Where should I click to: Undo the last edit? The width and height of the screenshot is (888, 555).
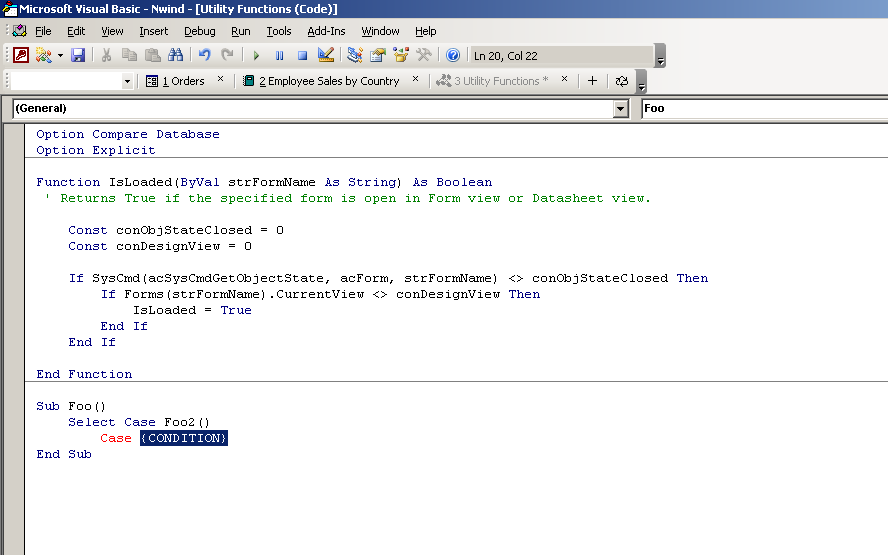point(204,55)
